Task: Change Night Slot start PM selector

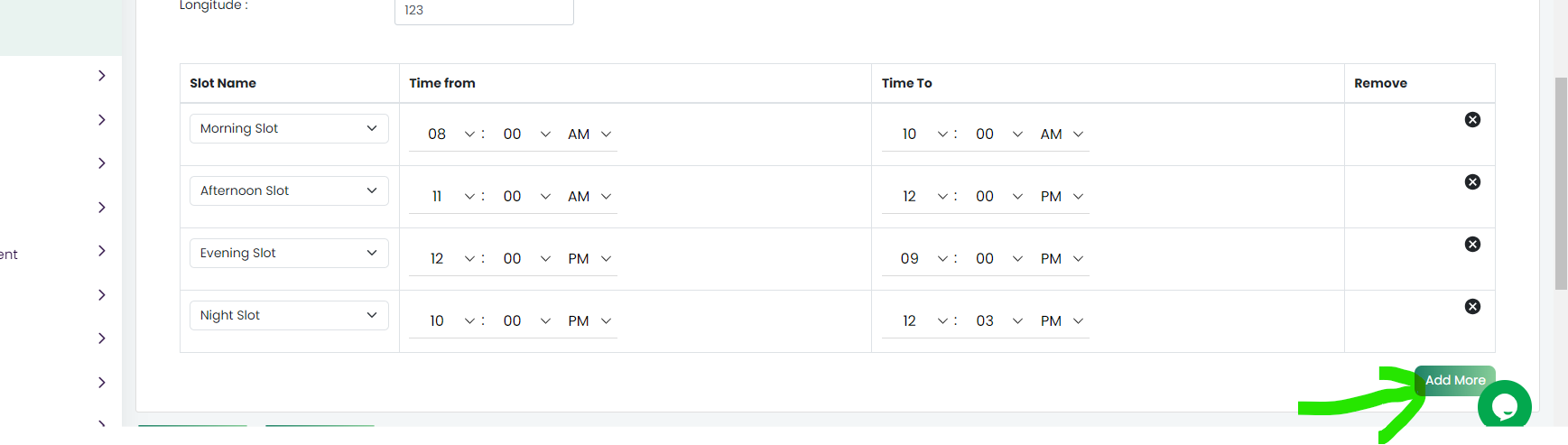Action: point(589,320)
